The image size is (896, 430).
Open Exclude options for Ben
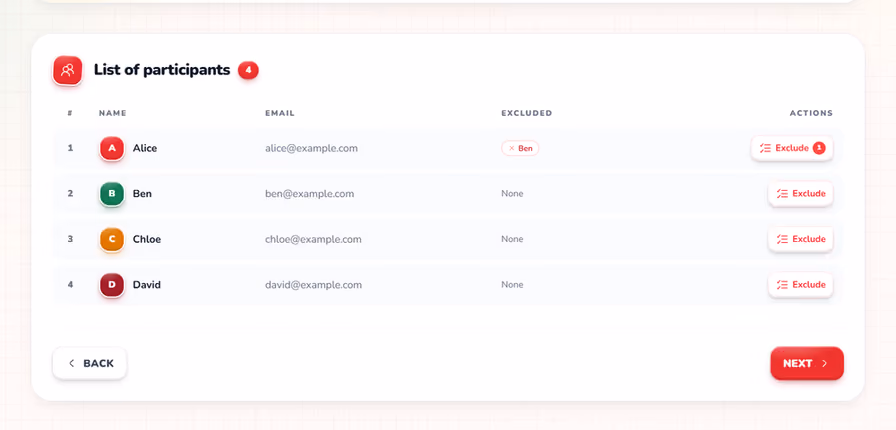800,194
